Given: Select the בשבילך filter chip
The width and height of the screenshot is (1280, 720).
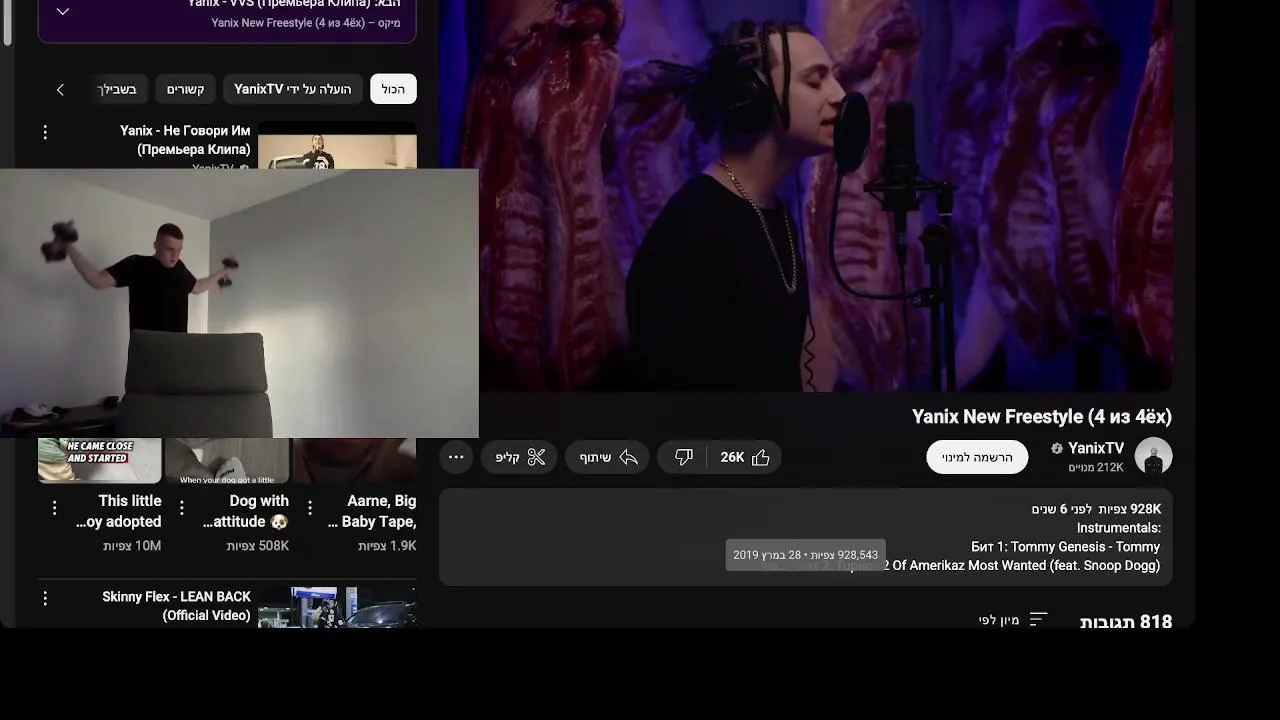Looking at the screenshot, I should click(x=117, y=89).
